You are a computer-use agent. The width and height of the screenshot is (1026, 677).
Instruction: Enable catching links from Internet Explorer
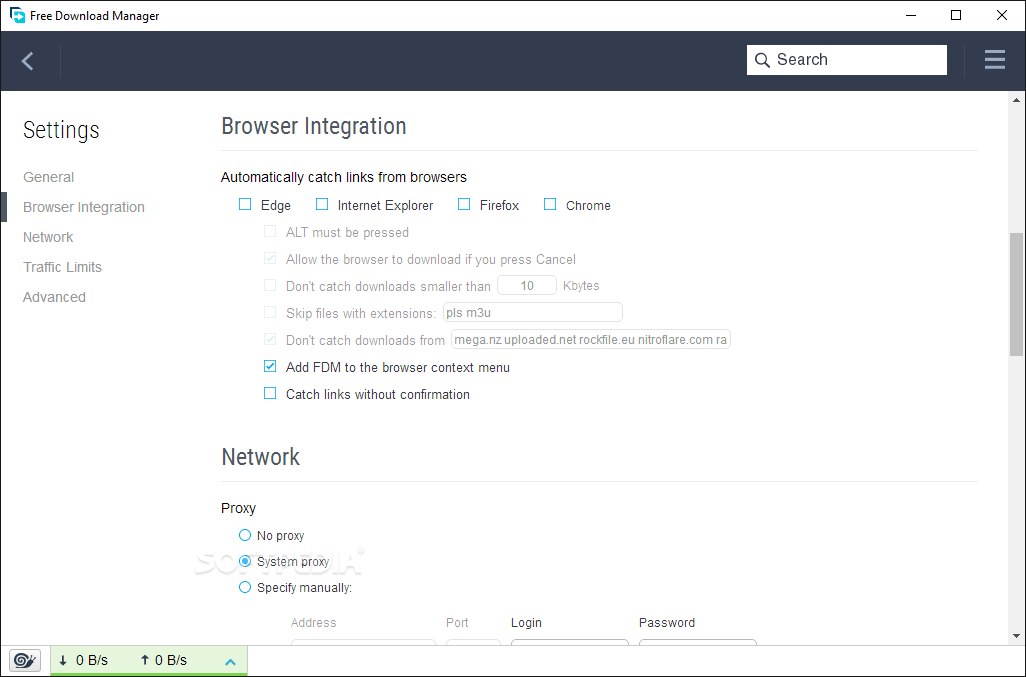322,205
